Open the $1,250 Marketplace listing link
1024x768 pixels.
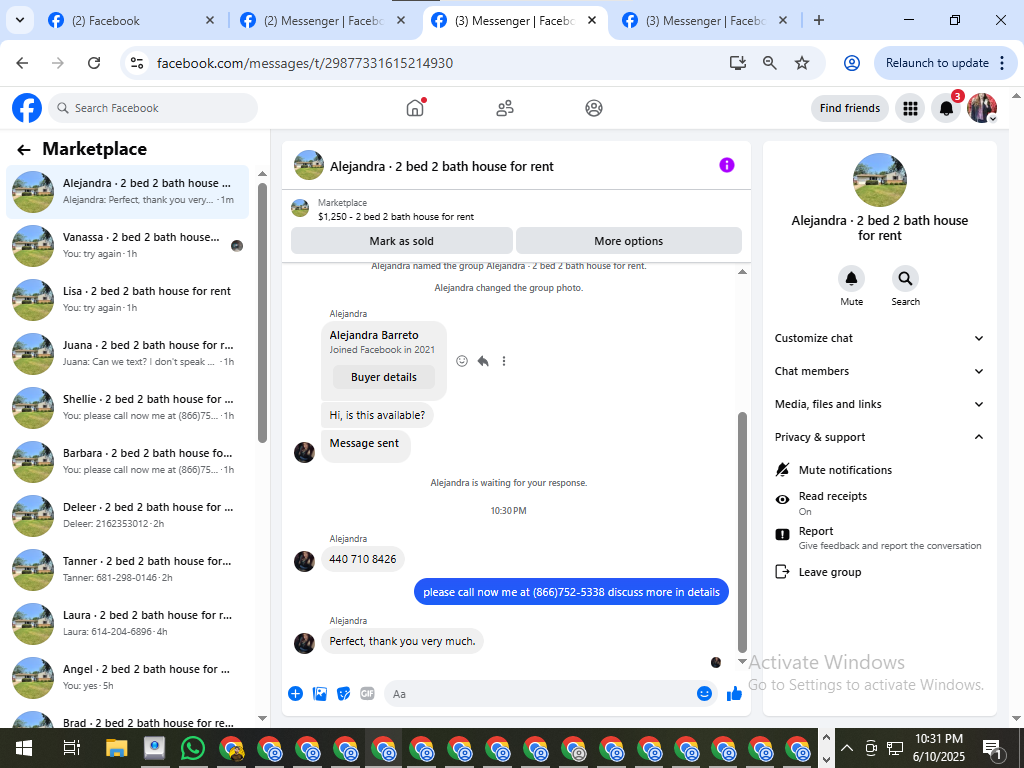click(x=396, y=217)
